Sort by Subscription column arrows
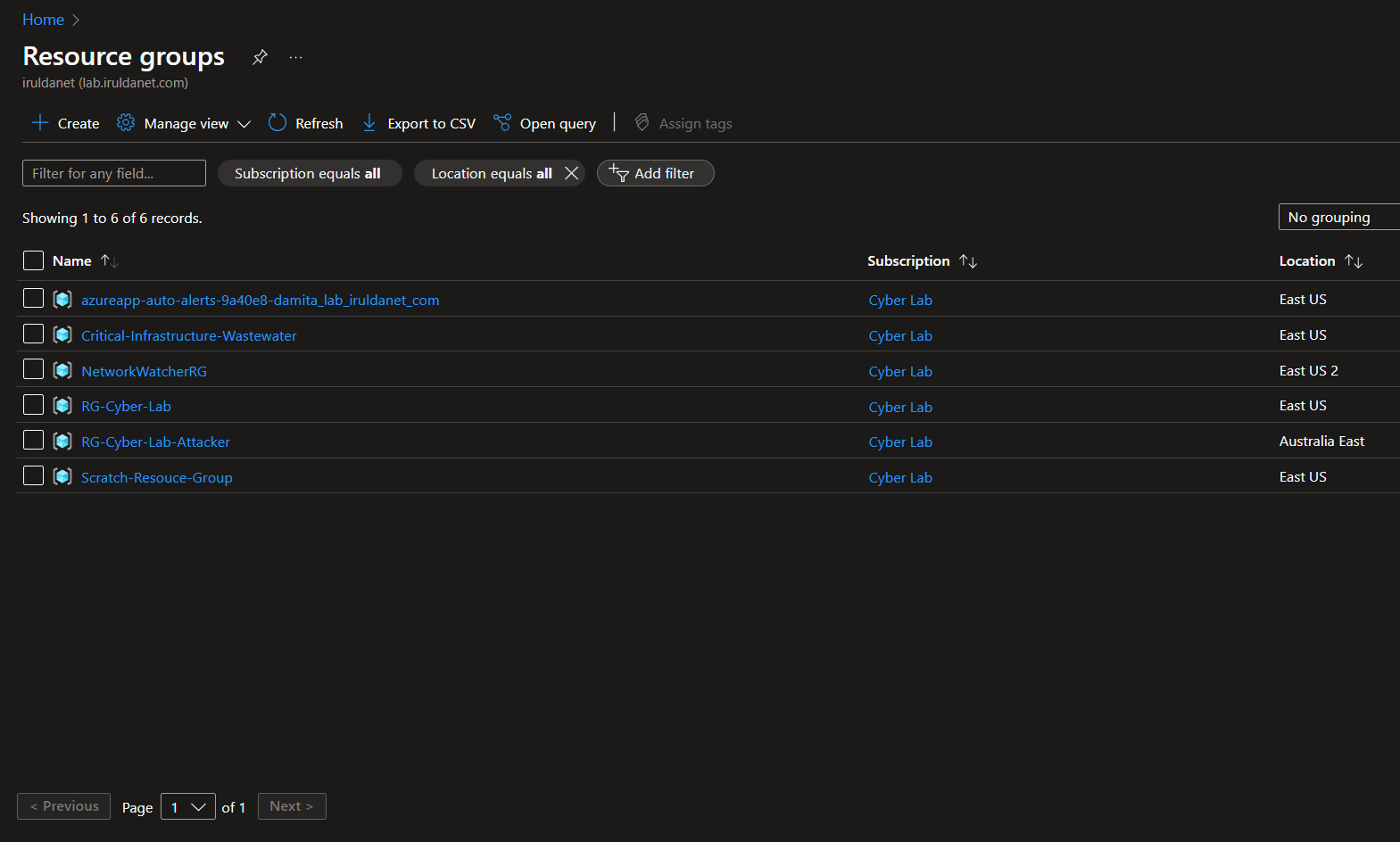 (x=968, y=260)
